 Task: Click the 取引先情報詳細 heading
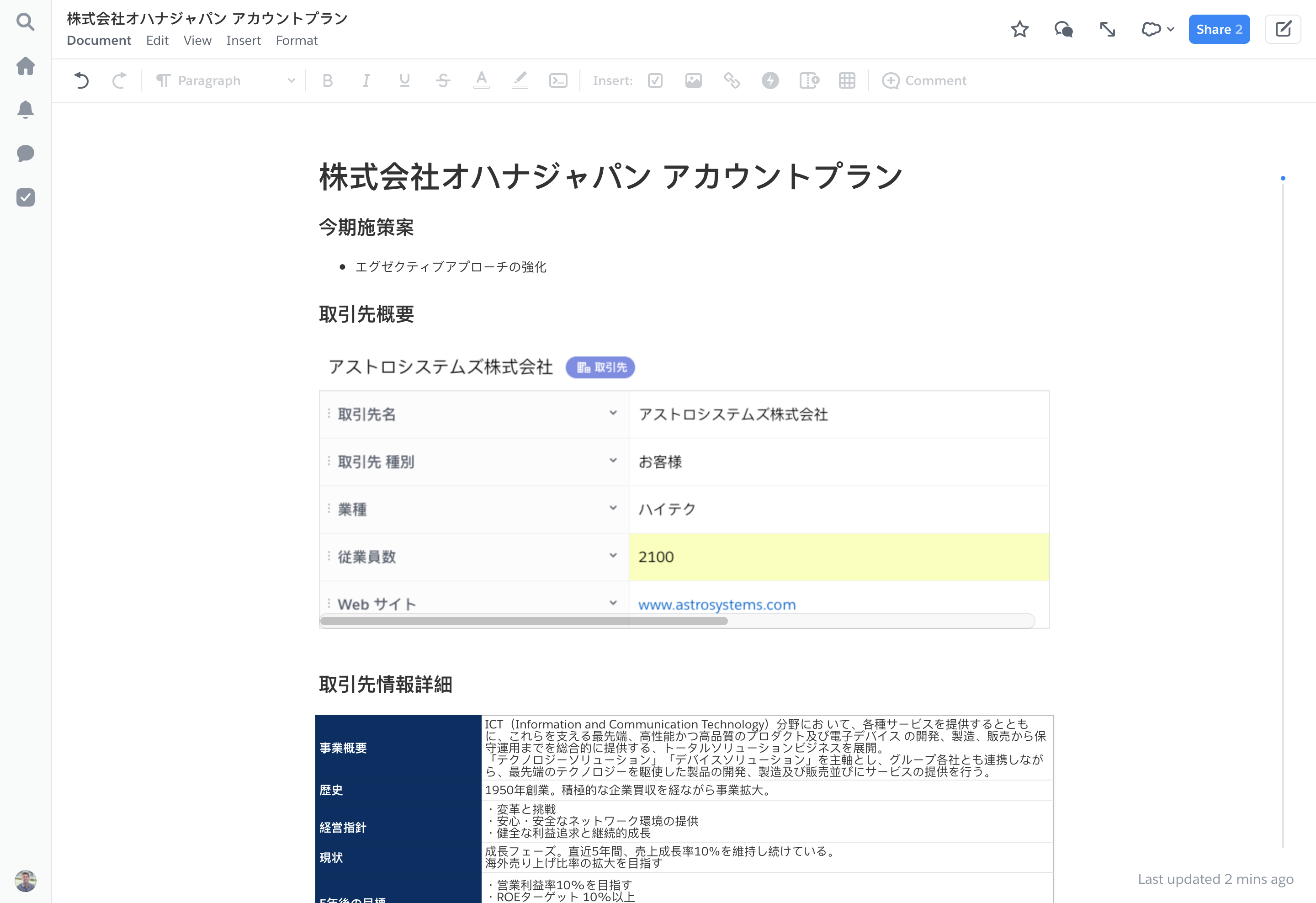pyautogui.click(x=386, y=685)
